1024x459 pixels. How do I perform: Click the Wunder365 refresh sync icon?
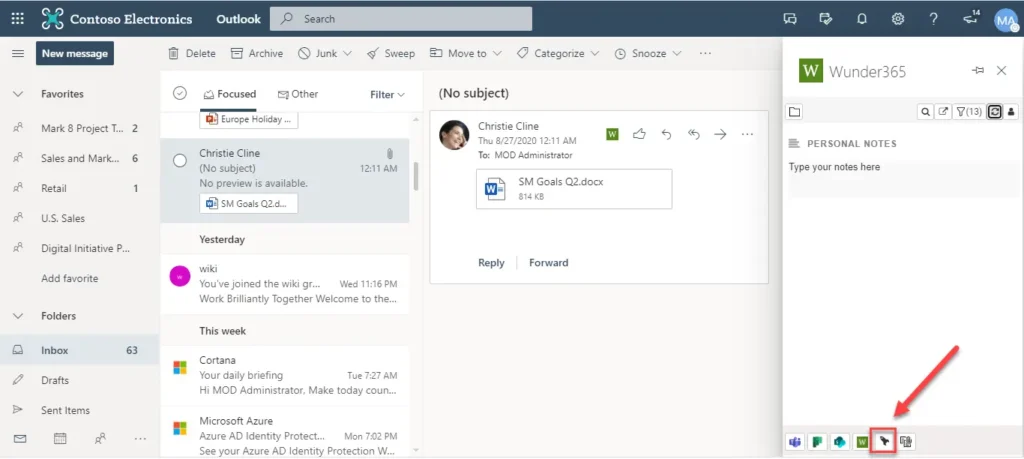(994, 112)
